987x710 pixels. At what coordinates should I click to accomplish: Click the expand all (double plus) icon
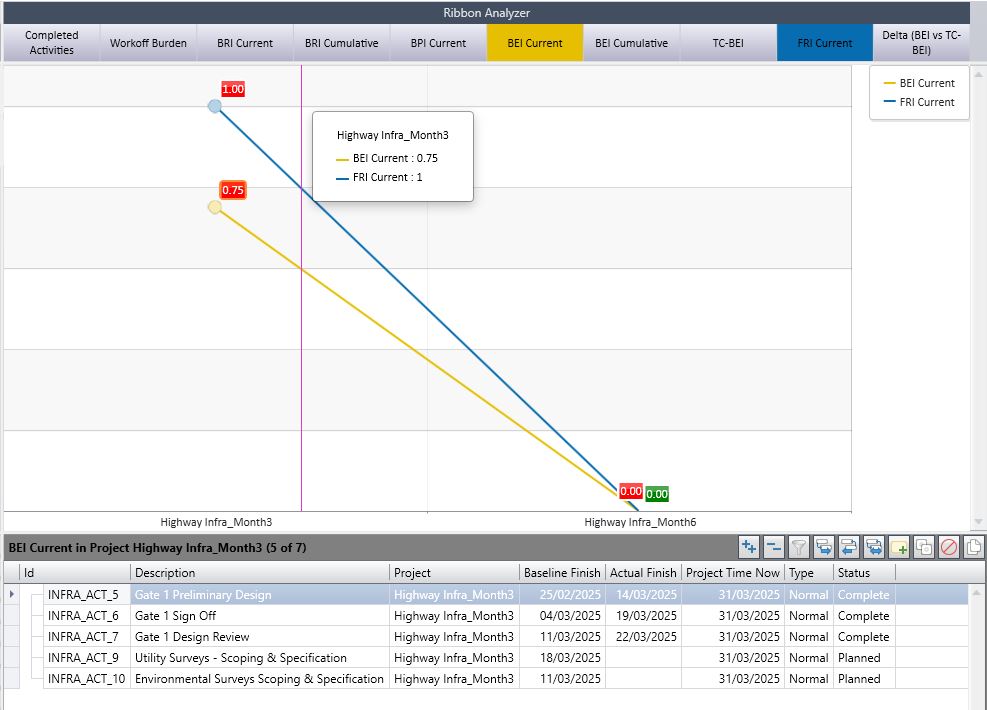click(x=749, y=547)
